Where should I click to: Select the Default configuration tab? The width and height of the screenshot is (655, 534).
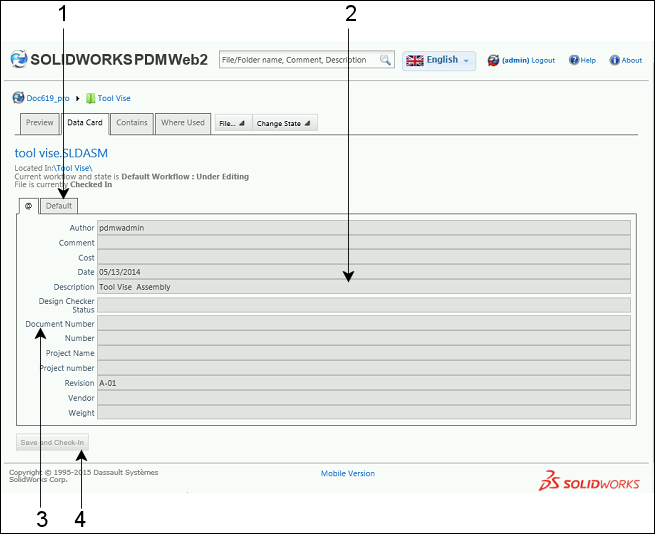coord(59,206)
